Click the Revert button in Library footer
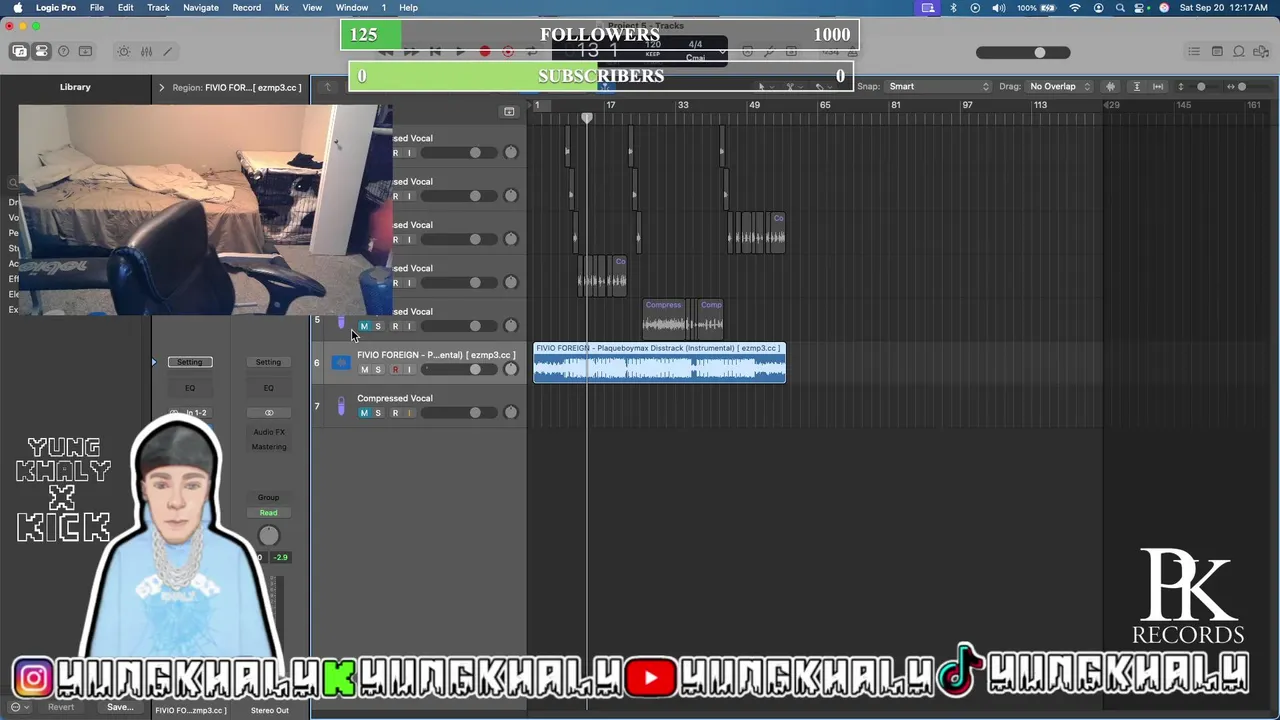Viewport: 1280px width, 720px height. 61,707
